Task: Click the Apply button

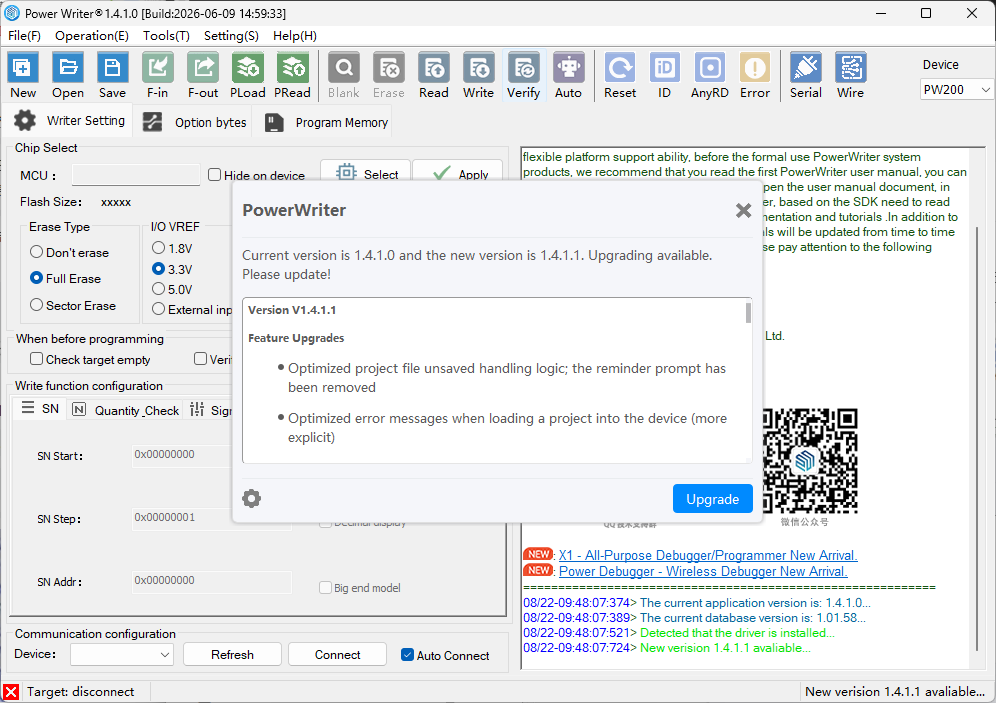Action: click(458, 173)
